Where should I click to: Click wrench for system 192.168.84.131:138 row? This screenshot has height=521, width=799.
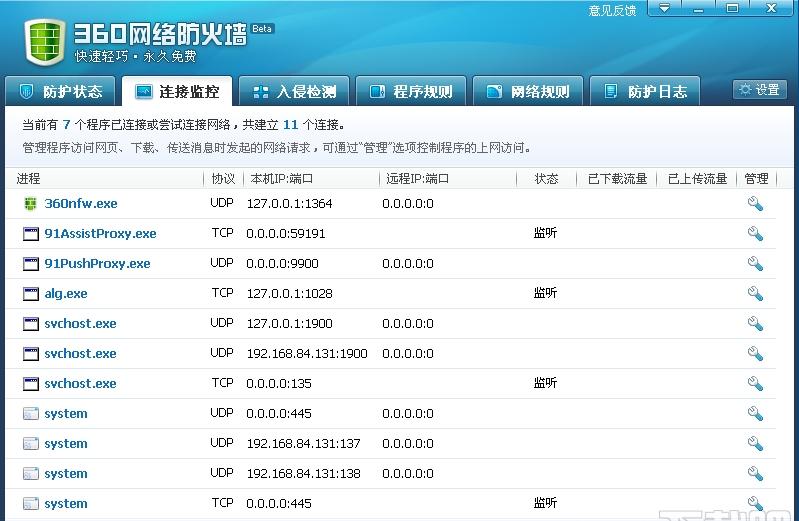(x=755, y=474)
